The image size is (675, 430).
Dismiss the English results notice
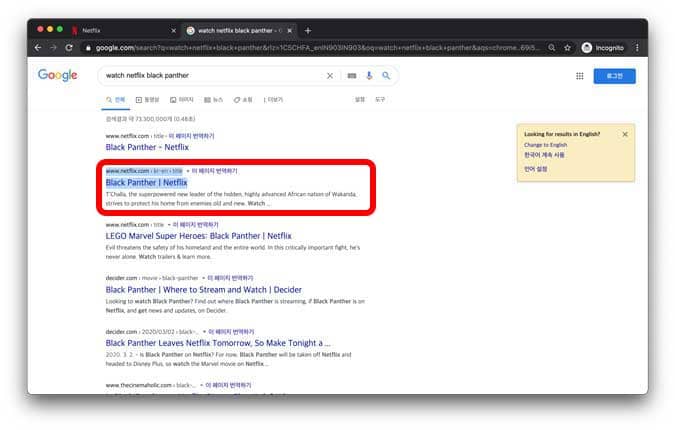(625, 134)
